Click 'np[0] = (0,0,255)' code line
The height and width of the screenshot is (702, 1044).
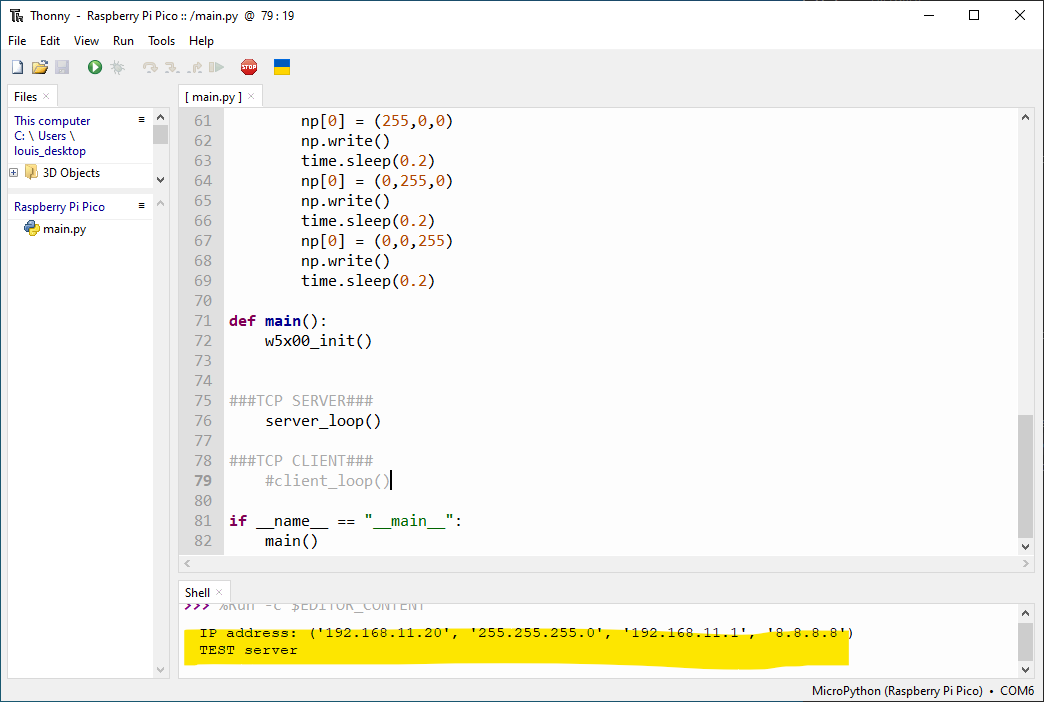tap(377, 241)
